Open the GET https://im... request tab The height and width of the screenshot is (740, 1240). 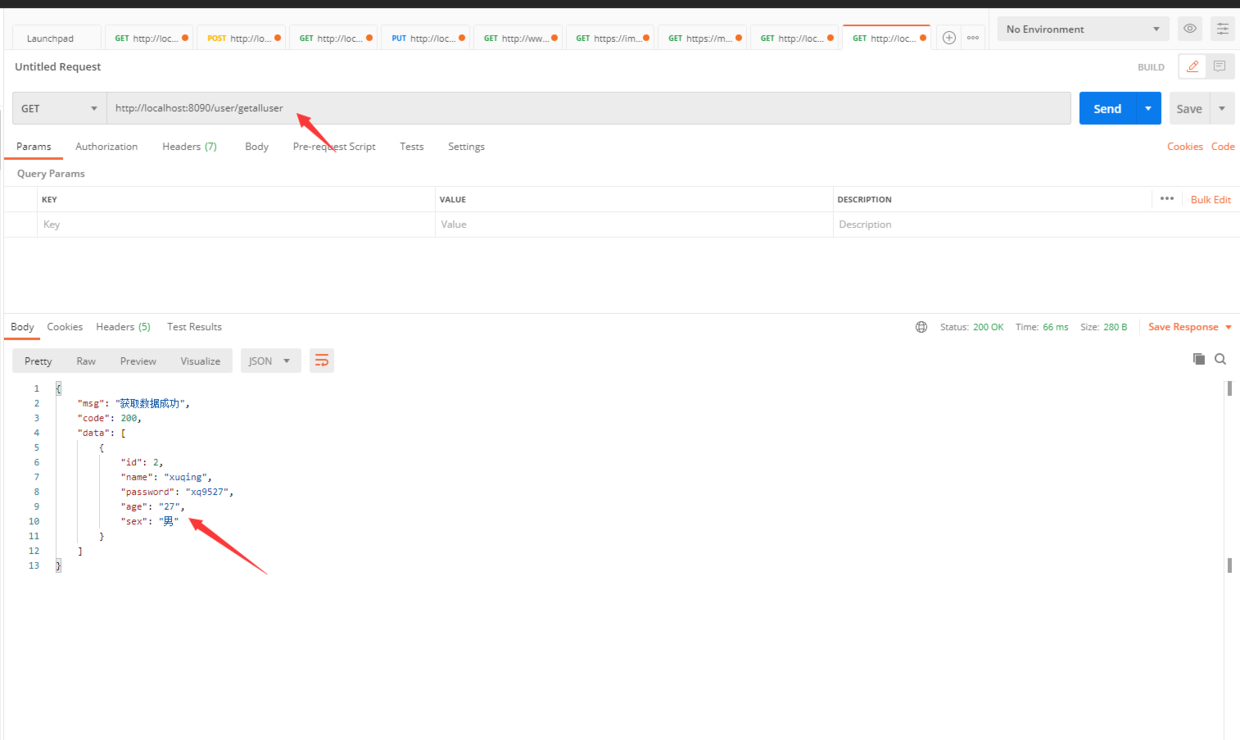(x=611, y=38)
